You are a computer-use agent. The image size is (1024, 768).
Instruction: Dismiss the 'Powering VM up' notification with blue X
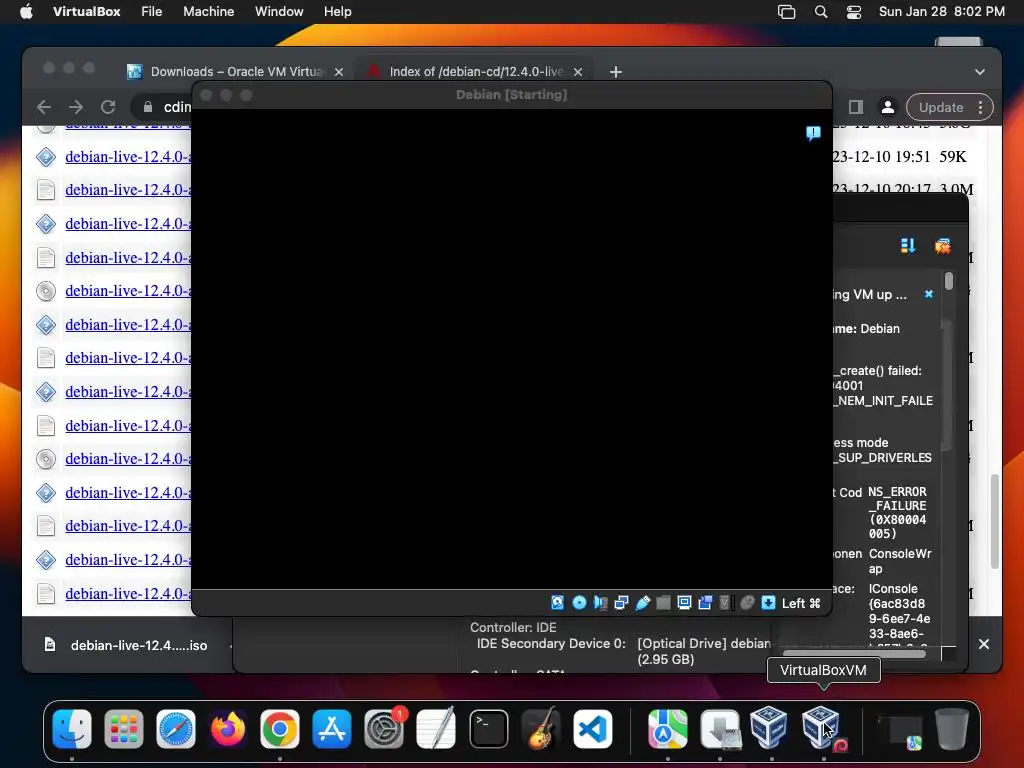pos(929,295)
